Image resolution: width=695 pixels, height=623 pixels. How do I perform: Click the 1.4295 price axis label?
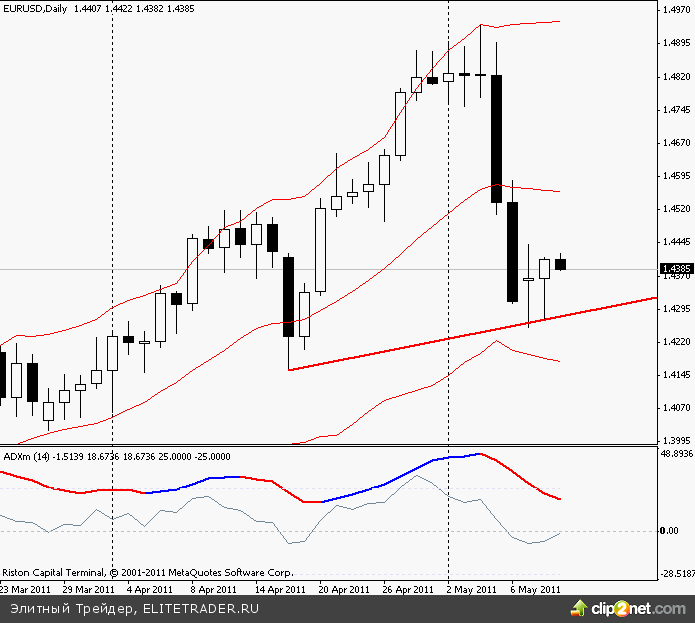tap(676, 308)
